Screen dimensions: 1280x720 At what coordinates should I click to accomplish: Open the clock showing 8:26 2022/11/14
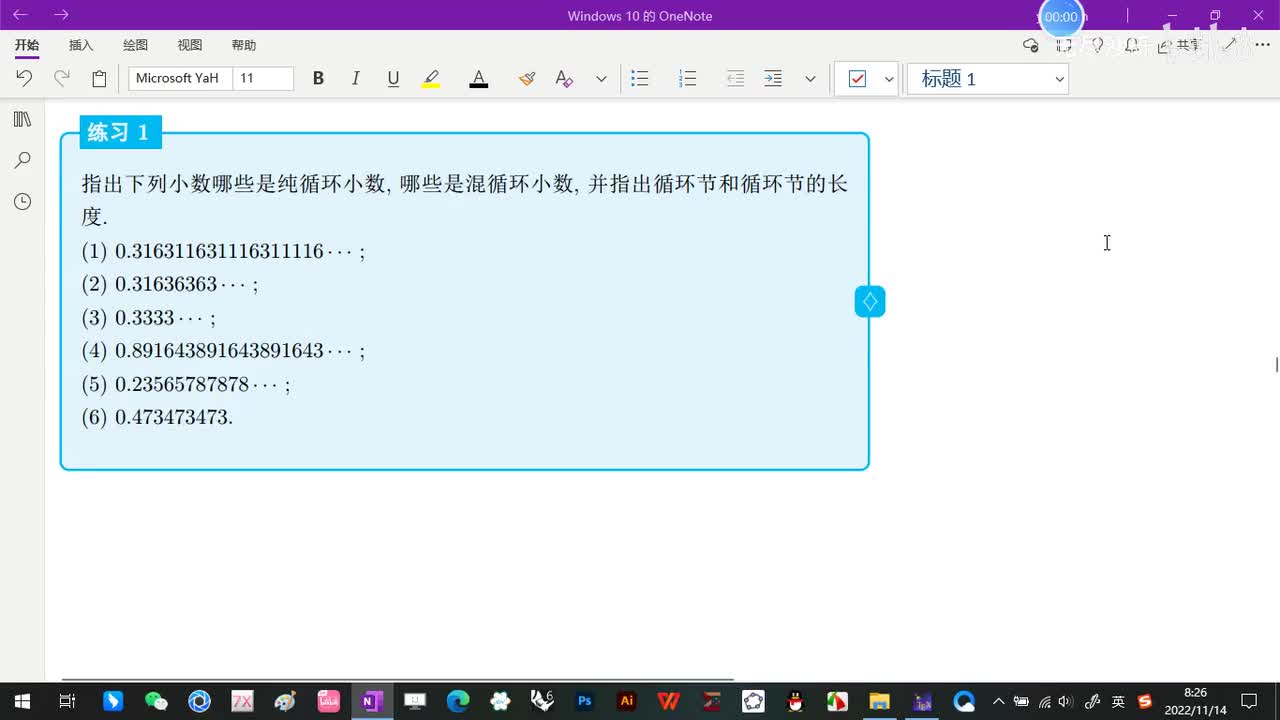click(x=1195, y=701)
